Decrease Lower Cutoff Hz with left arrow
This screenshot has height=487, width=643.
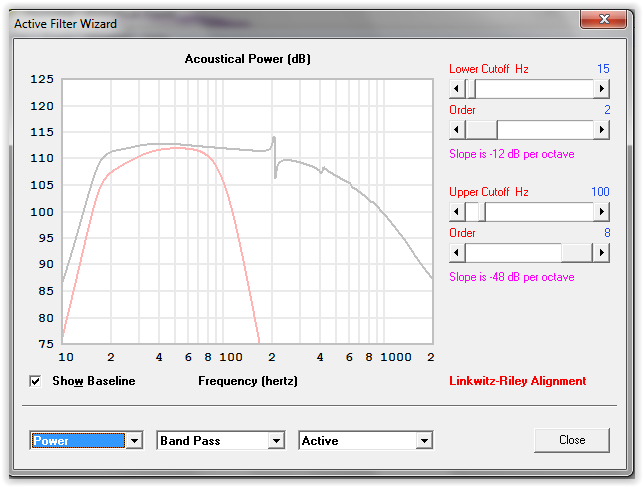[x=457, y=89]
